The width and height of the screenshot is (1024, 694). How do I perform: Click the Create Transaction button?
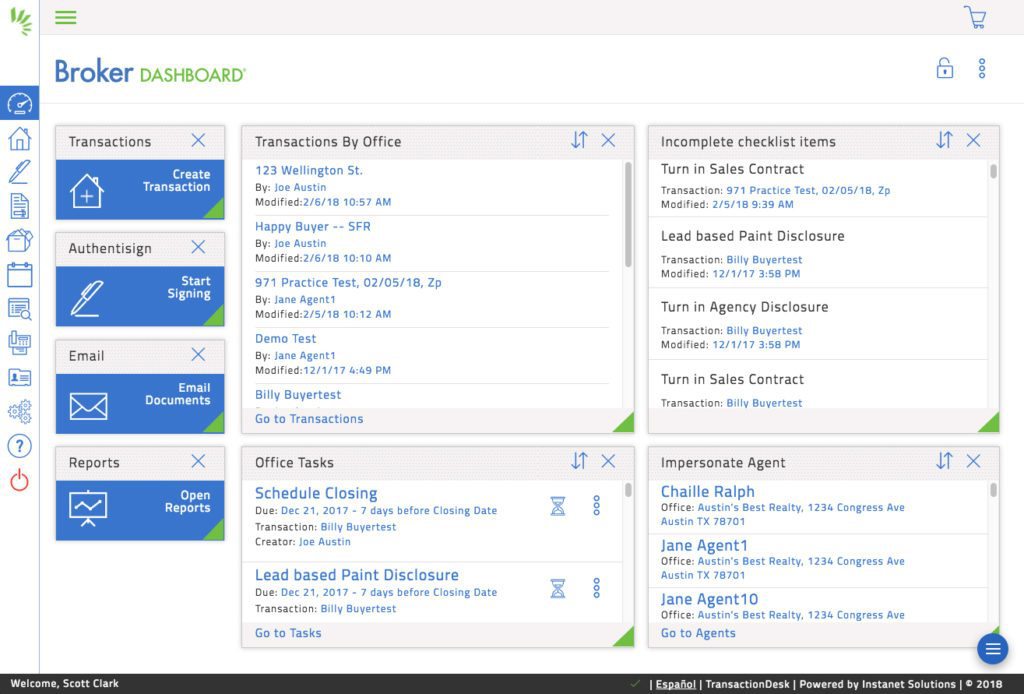click(x=139, y=187)
